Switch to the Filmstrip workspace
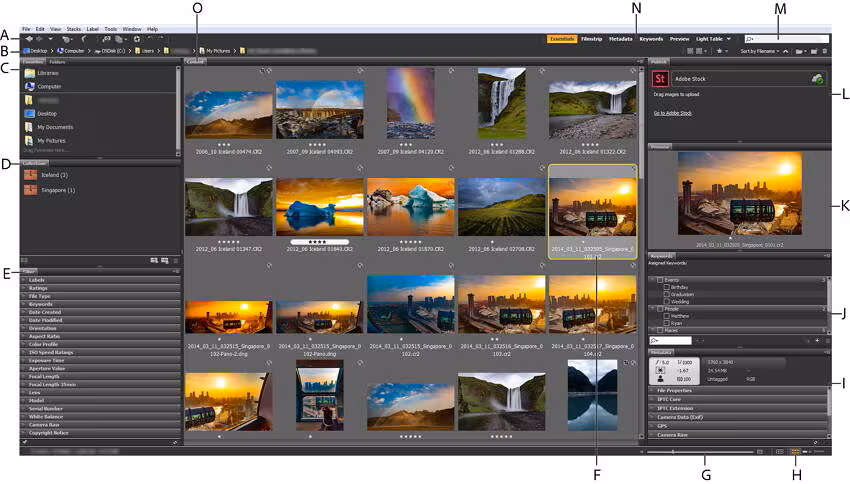 (x=591, y=39)
